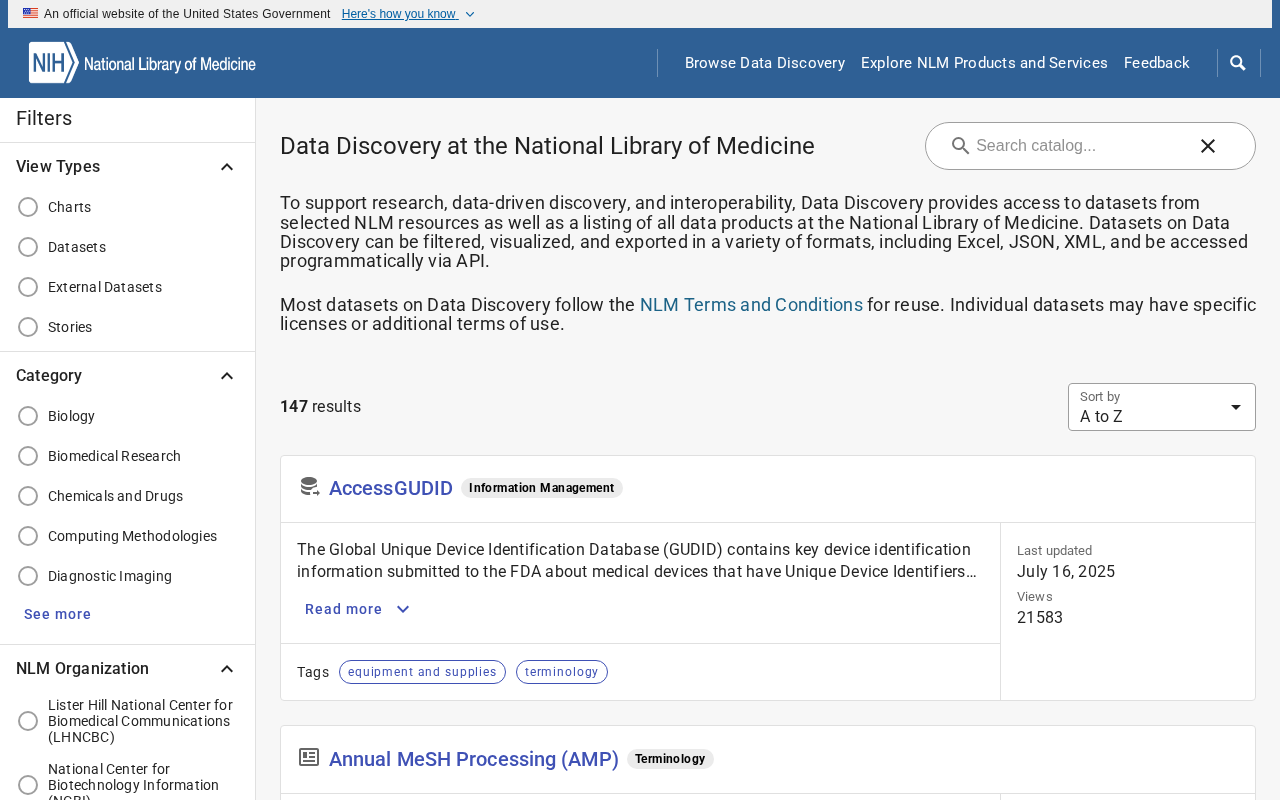Screen dimensions: 1280x800
Task: Select the Charts view type
Action: [x=28, y=207]
